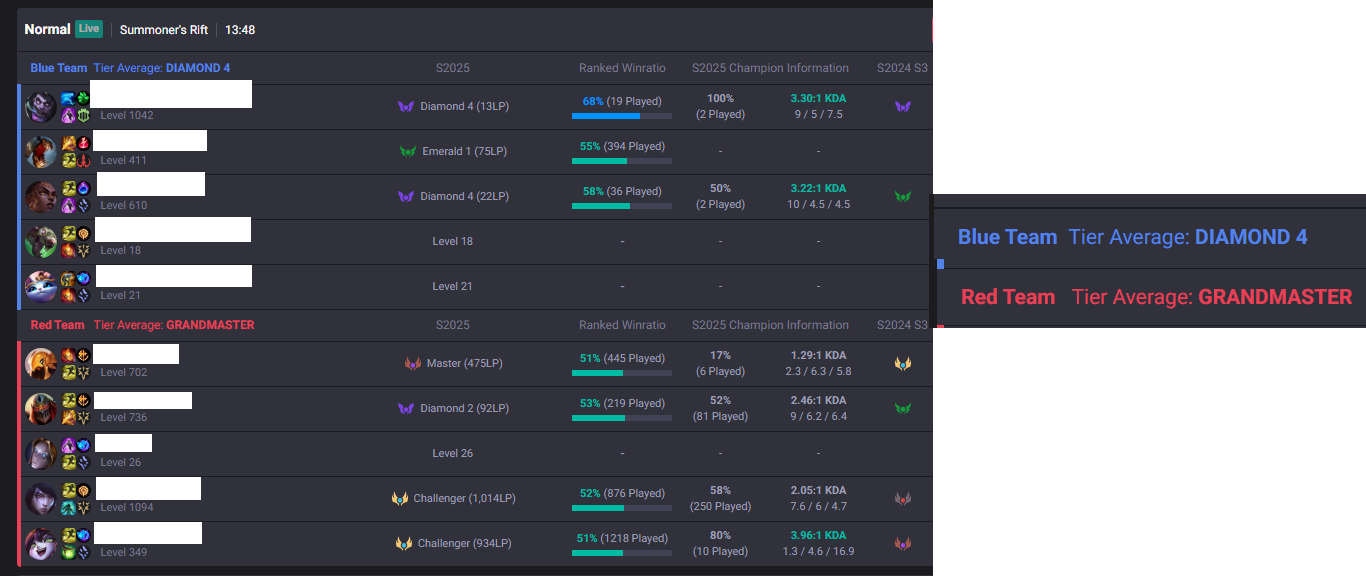This screenshot has width=1366, height=576.
Task: Click the champion portrait beside Level 26
Action: pos(42,454)
